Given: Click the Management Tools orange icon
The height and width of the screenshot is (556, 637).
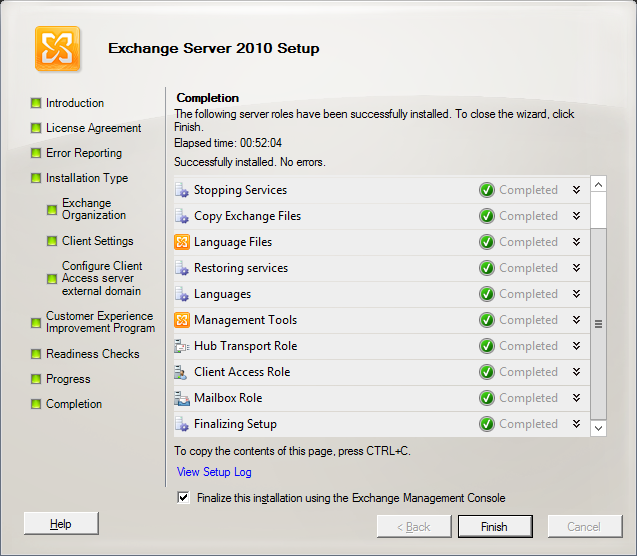Looking at the screenshot, I should pyautogui.click(x=182, y=320).
